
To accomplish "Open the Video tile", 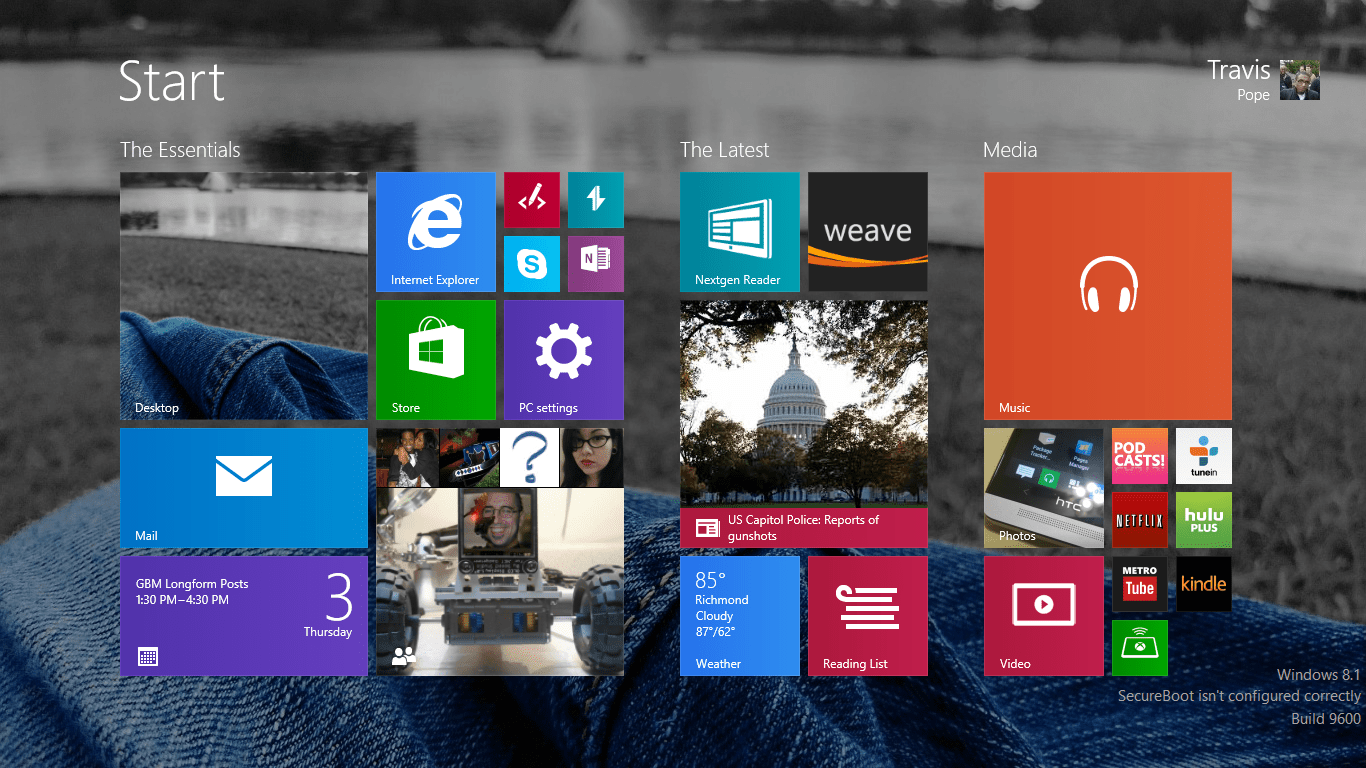I will [1043, 616].
